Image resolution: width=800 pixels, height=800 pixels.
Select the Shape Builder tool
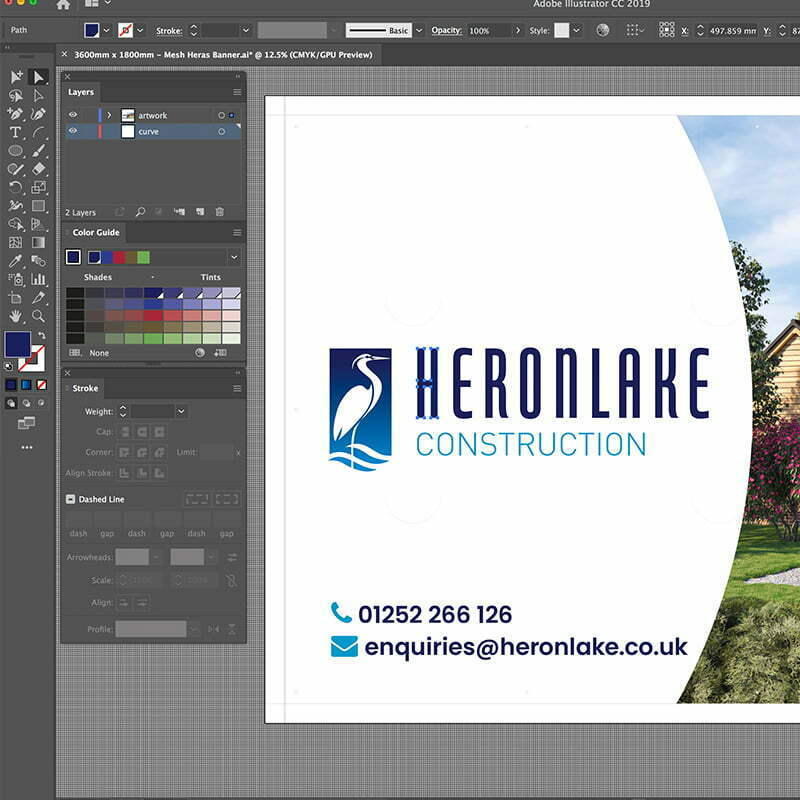click(x=15, y=224)
